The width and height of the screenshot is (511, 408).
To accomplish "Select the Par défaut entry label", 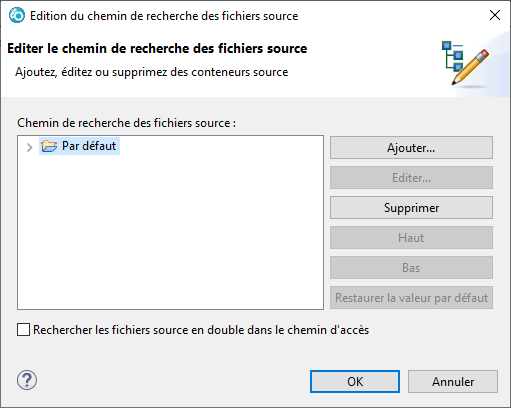I will point(89,146).
